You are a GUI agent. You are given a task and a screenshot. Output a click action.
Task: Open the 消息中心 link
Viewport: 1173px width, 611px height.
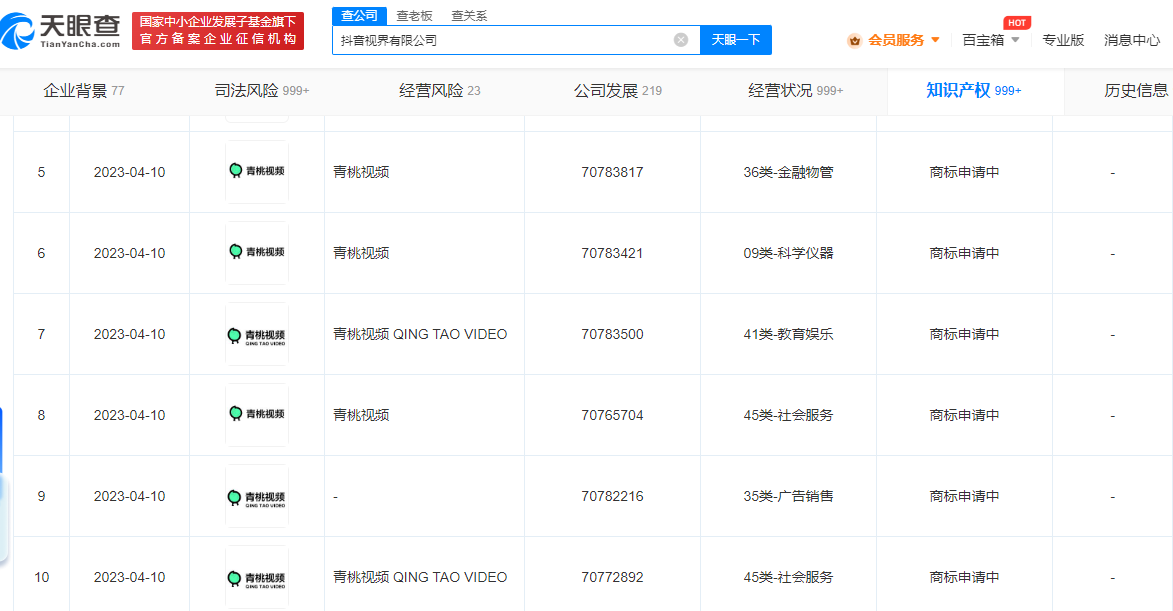coord(1132,40)
